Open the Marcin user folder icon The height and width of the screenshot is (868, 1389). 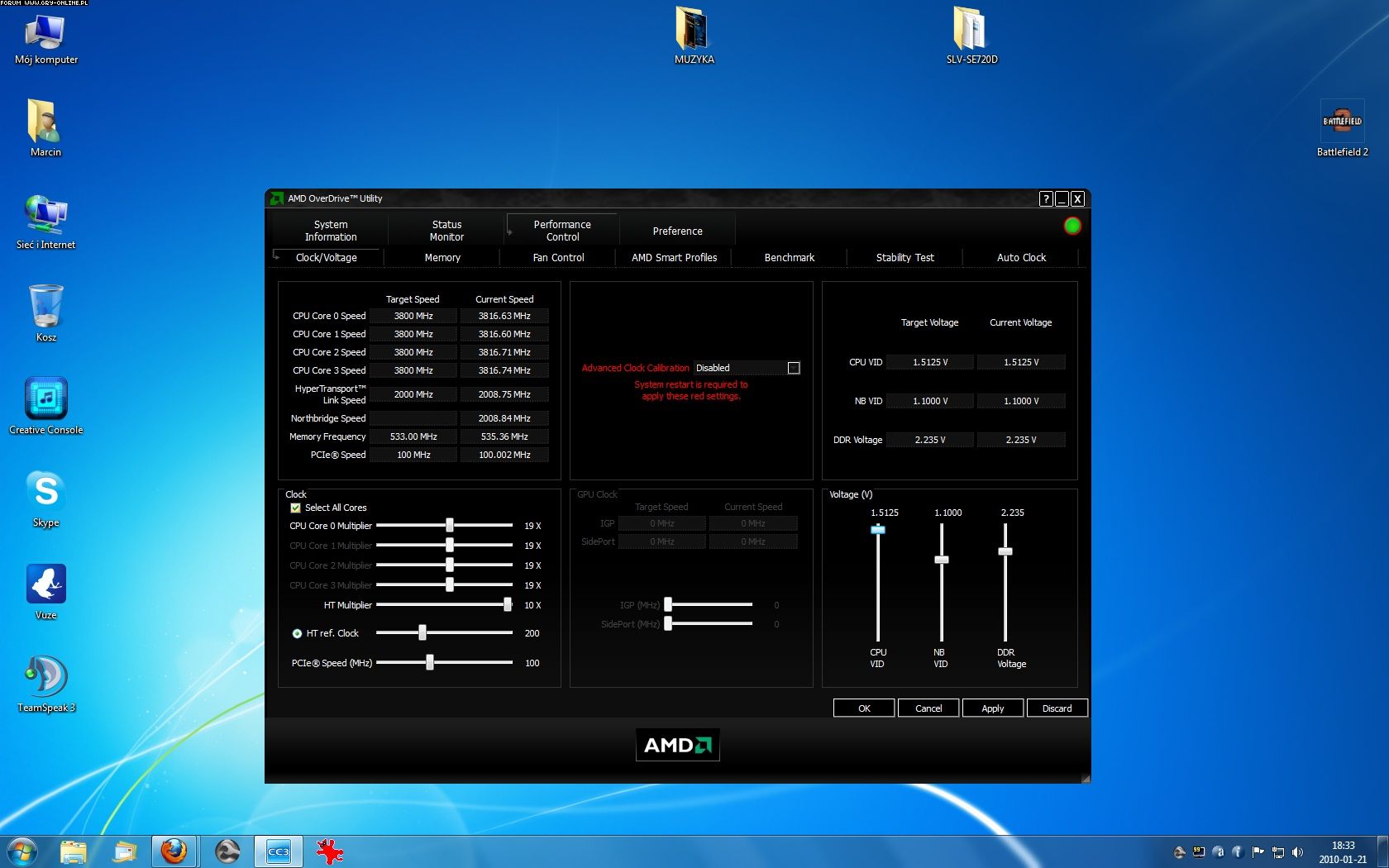click(x=45, y=128)
